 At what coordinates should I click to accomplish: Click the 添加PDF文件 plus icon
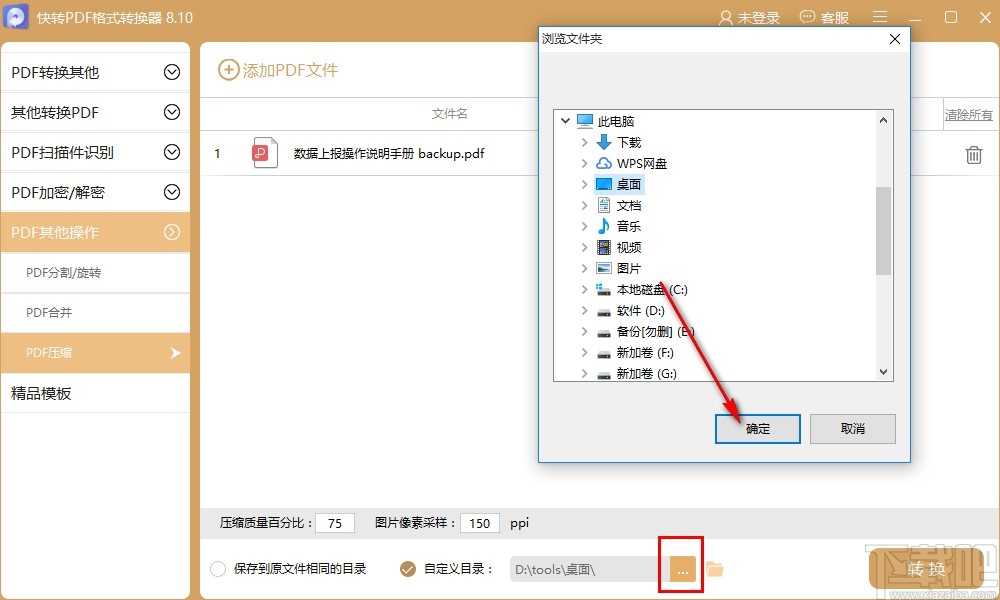(x=228, y=70)
